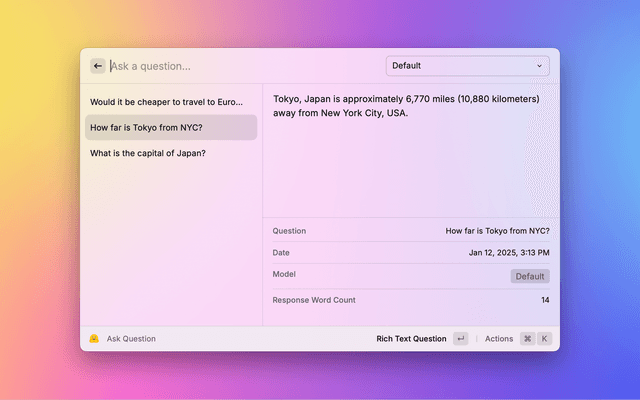This screenshot has width=640, height=400.
Task: Click the Question metadata row label
Action: click(x=289, y=231)
